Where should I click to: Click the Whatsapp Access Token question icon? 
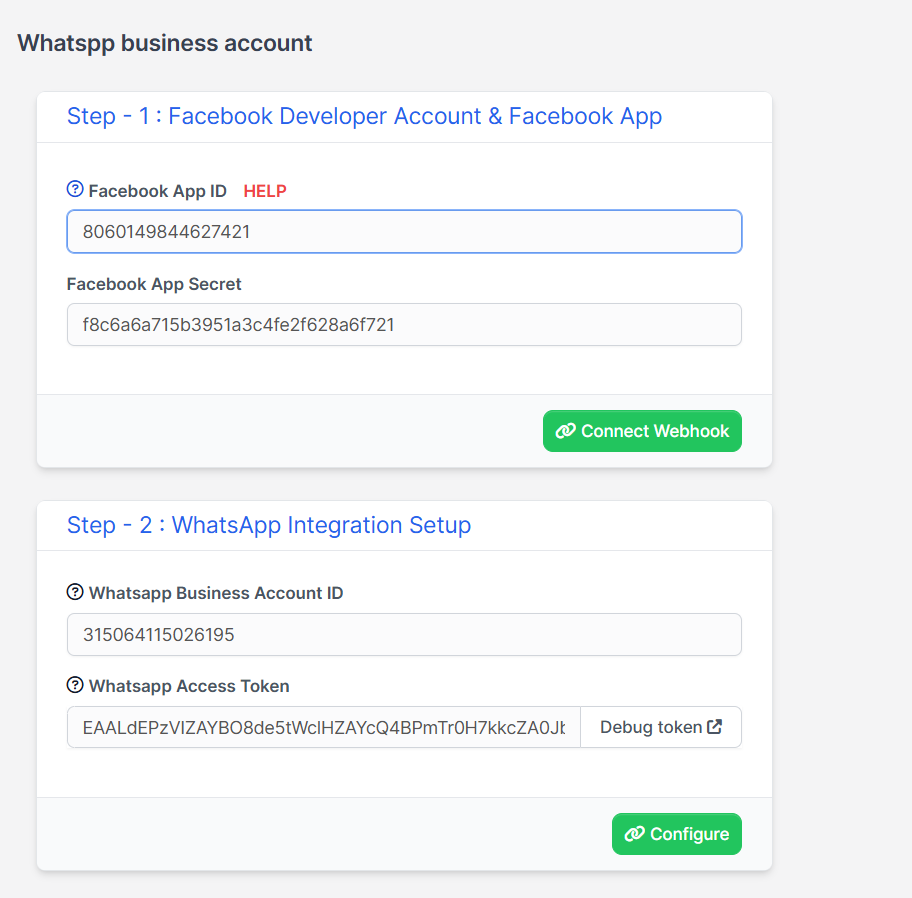(x=75, y=685)
